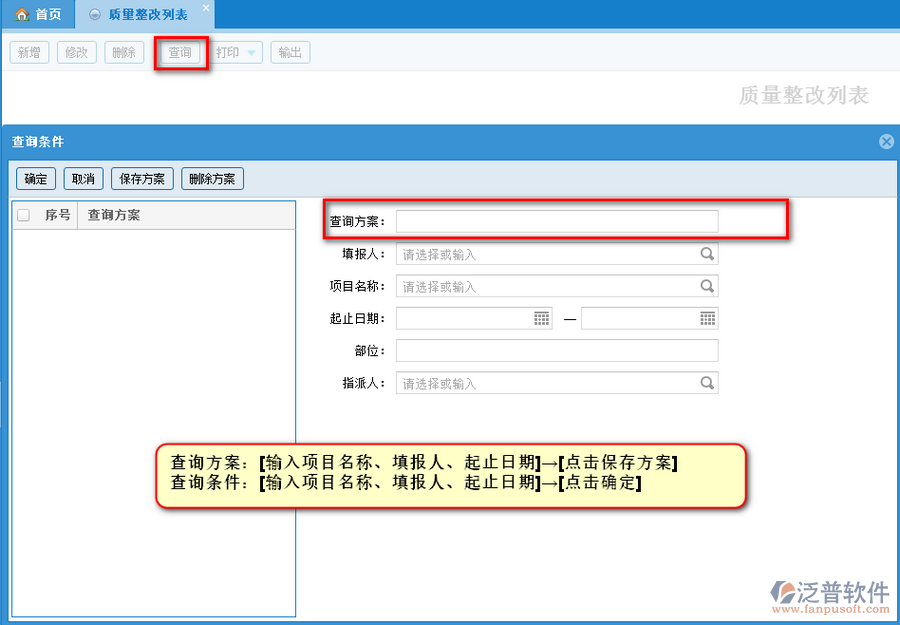Tick the select-all checkbox beside 序号
The width and height of the screenshot is (900, 625).
(x=24, y=215)
